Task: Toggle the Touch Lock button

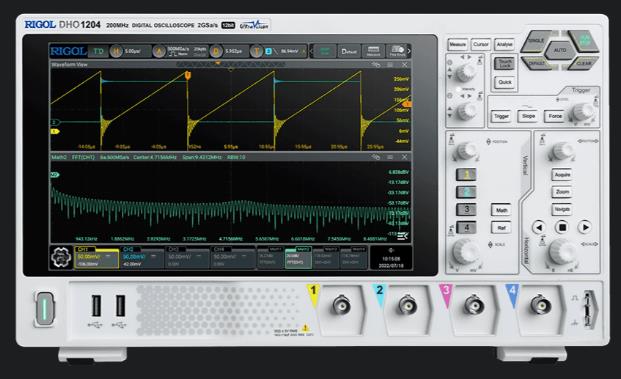Action: [505, 64]
